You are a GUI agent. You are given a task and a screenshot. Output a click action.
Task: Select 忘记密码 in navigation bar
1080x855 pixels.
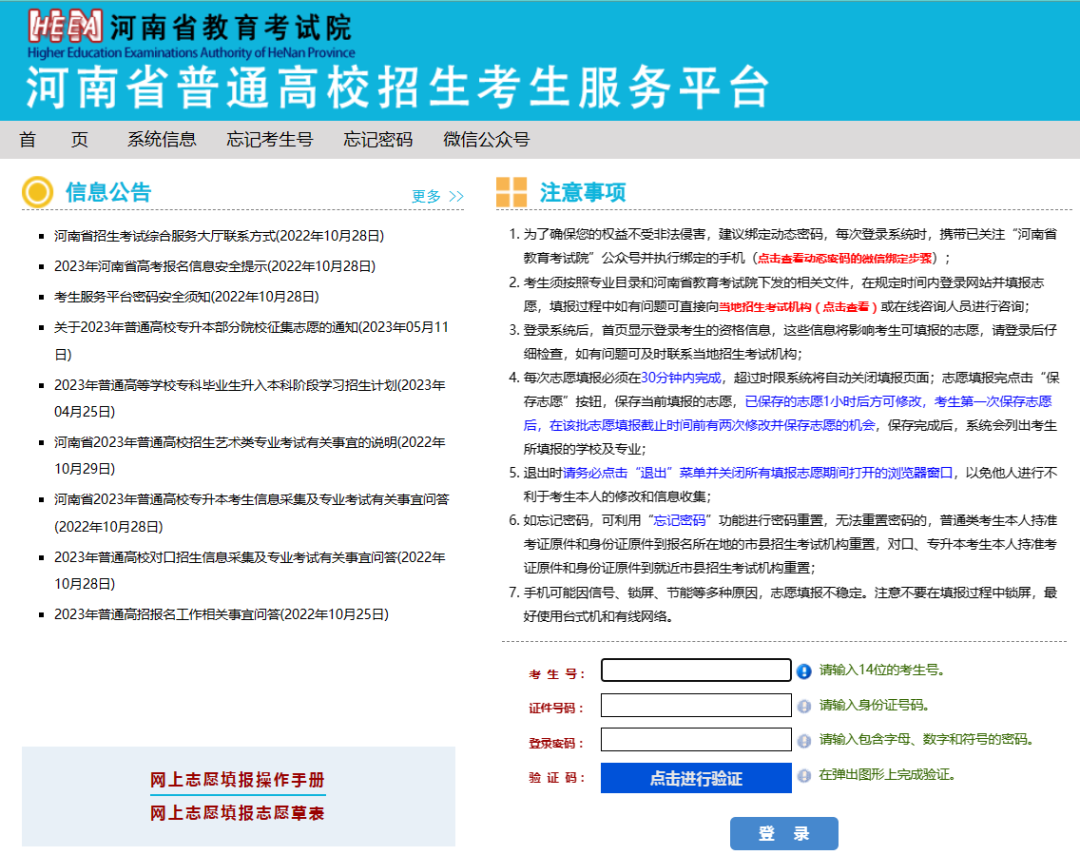(378, 139)
